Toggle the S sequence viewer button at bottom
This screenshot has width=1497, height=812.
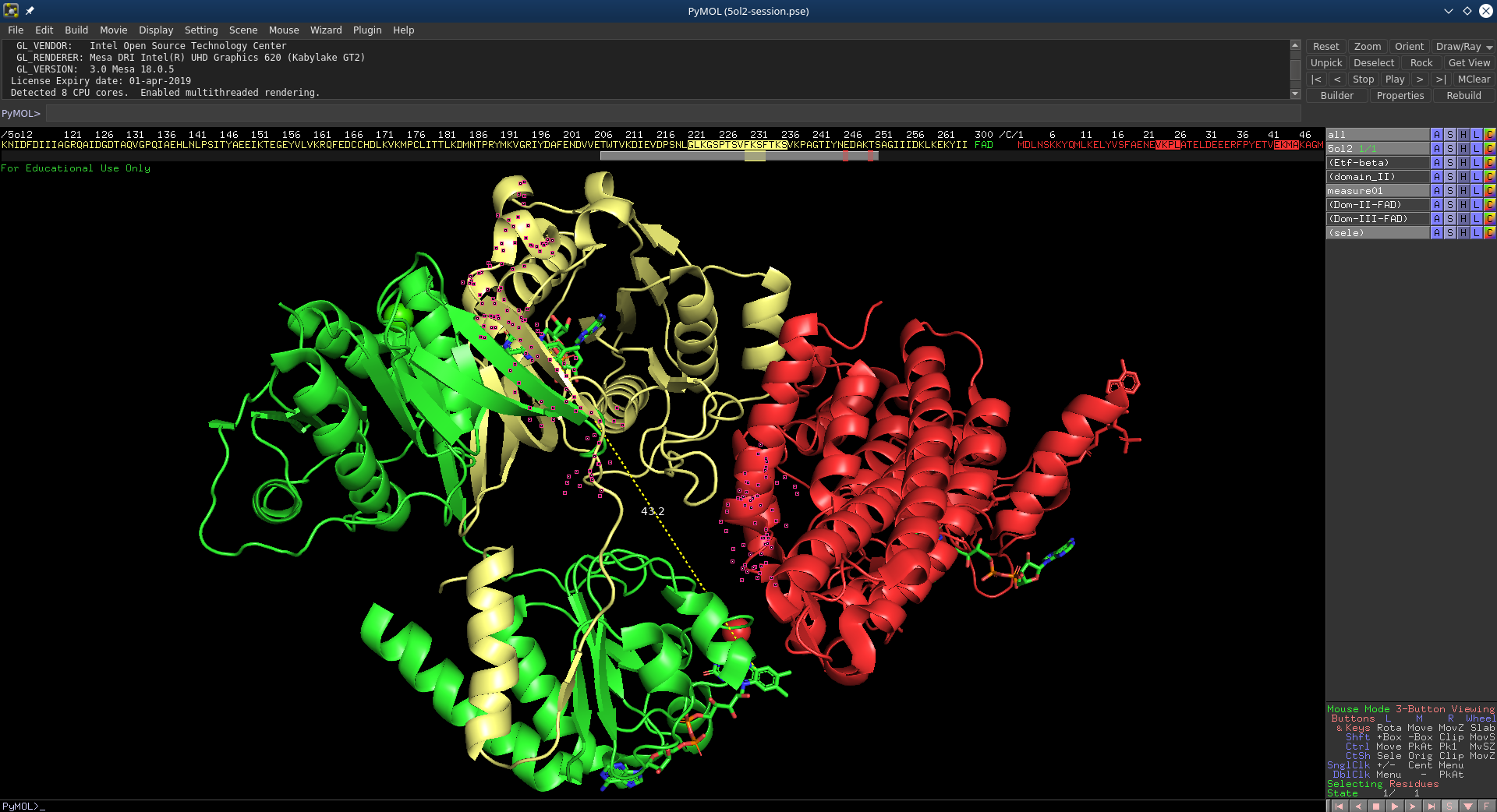(x=1449, y=807)
